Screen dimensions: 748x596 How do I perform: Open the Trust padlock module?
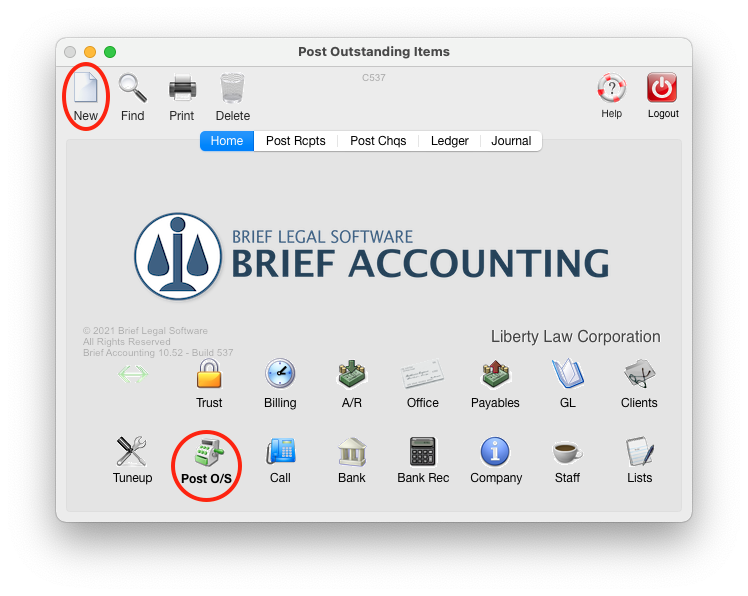point(209,374)
